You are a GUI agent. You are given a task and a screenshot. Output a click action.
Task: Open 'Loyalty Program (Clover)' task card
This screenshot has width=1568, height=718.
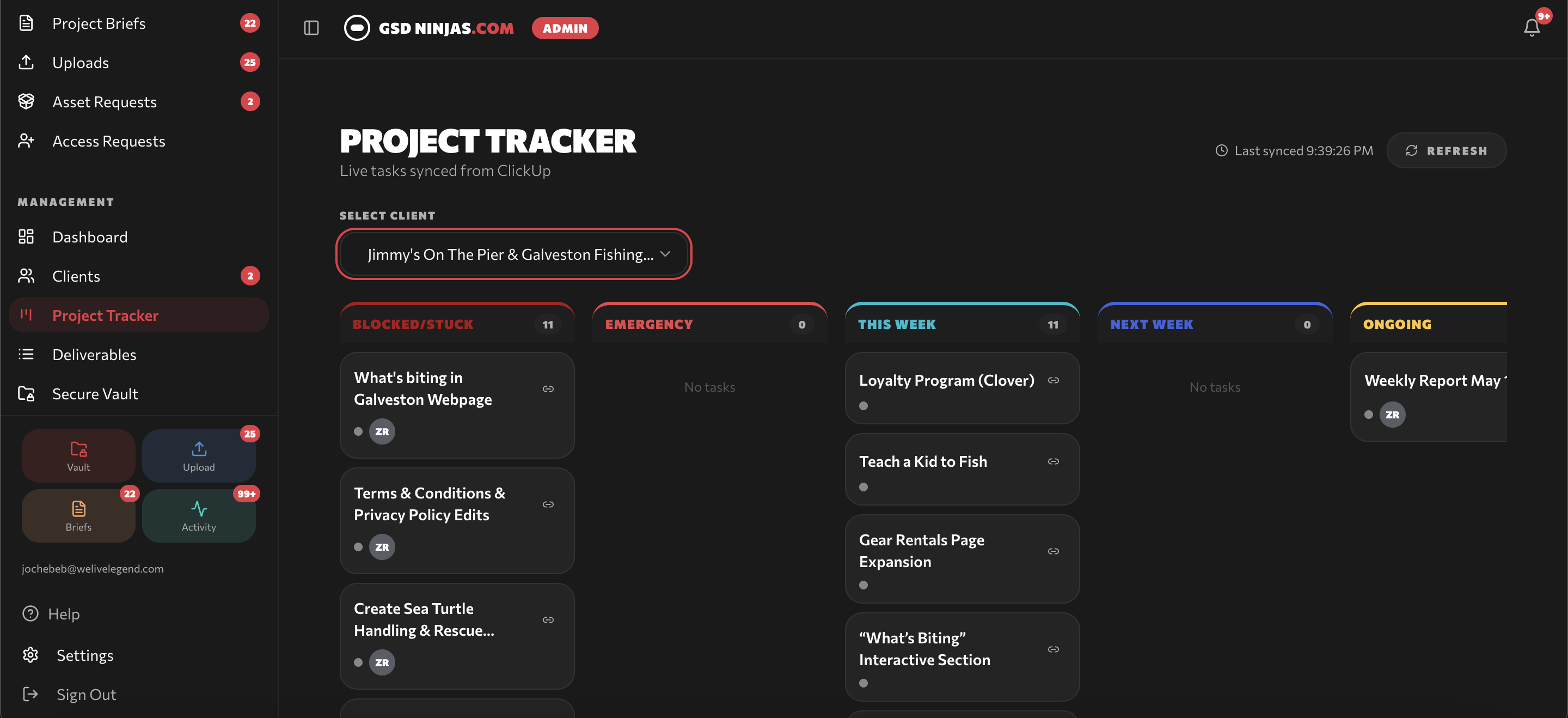pyautogui.click(x=961, y=388)
